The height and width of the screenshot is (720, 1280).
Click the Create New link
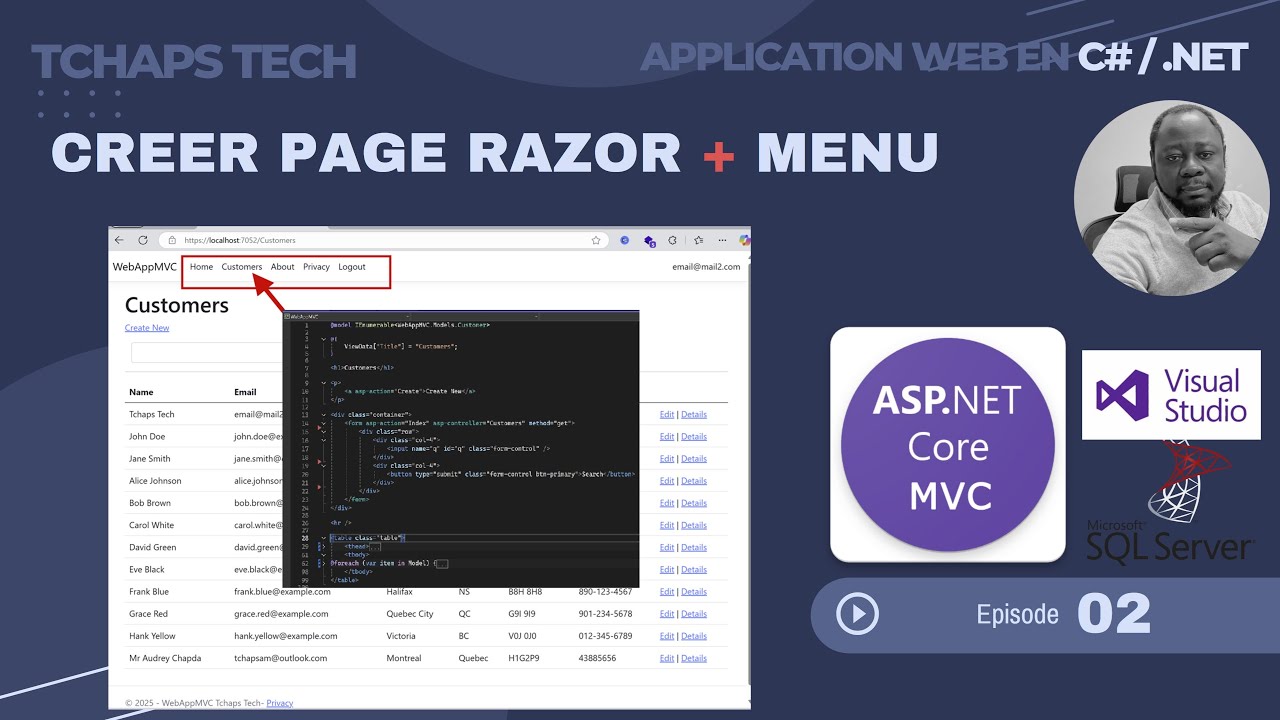147,328
